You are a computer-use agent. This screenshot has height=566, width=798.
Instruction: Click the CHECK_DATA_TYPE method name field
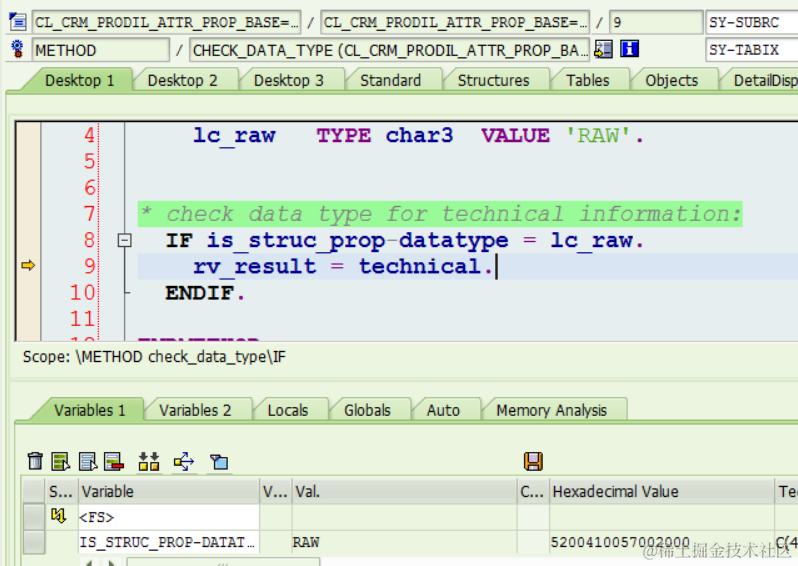coord(389,50)
